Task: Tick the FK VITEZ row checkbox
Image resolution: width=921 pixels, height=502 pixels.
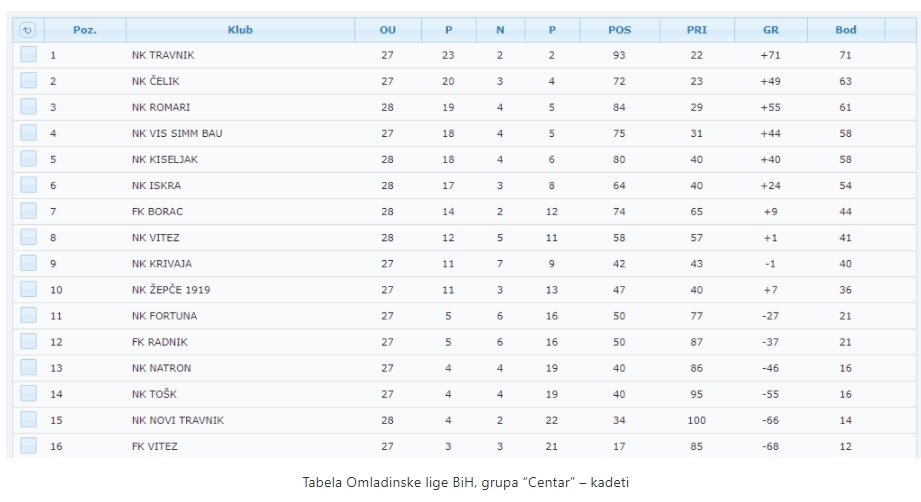Action: [x=28, y=446]
